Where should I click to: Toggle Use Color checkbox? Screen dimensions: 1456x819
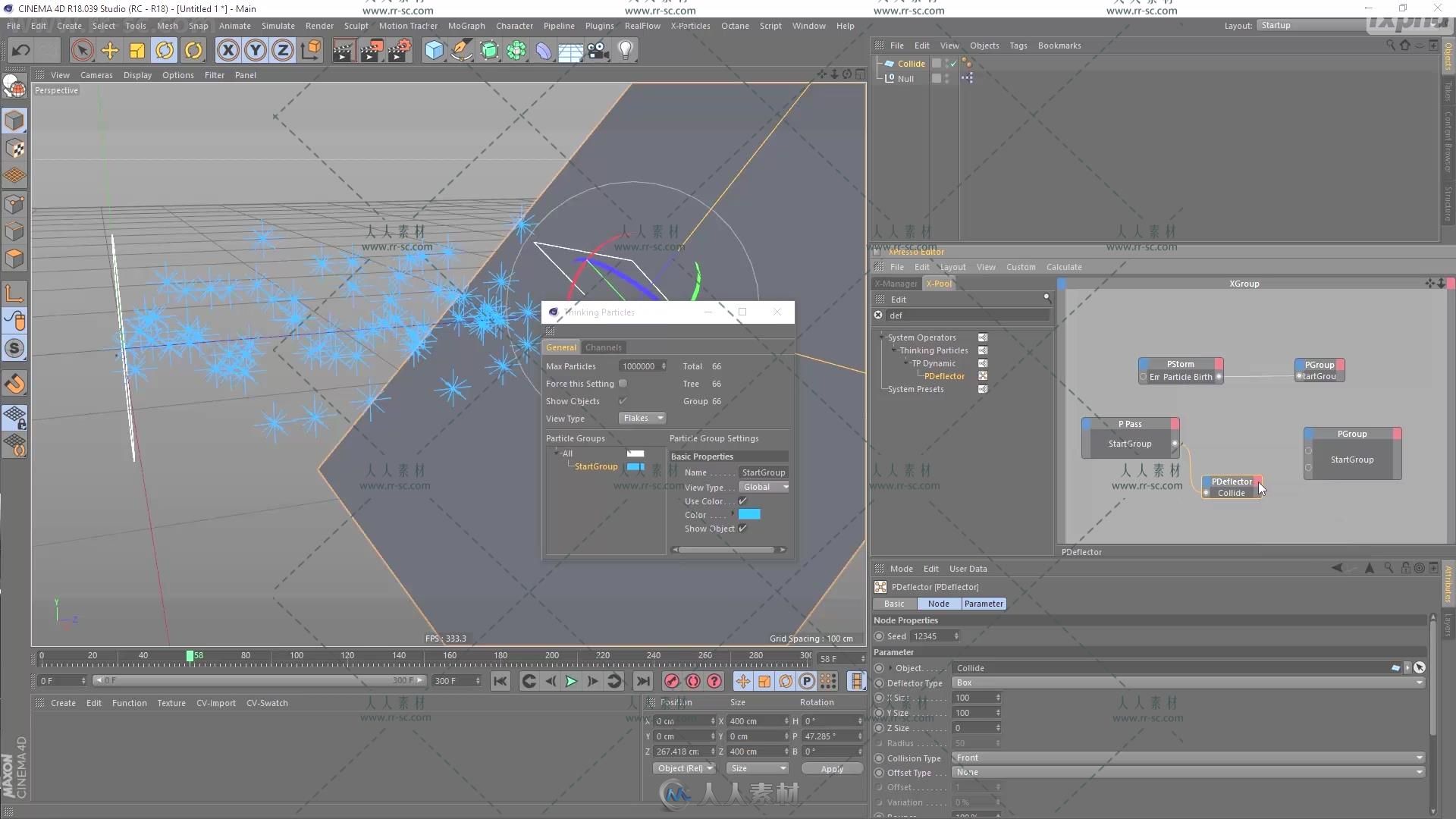tap(743, 501)
